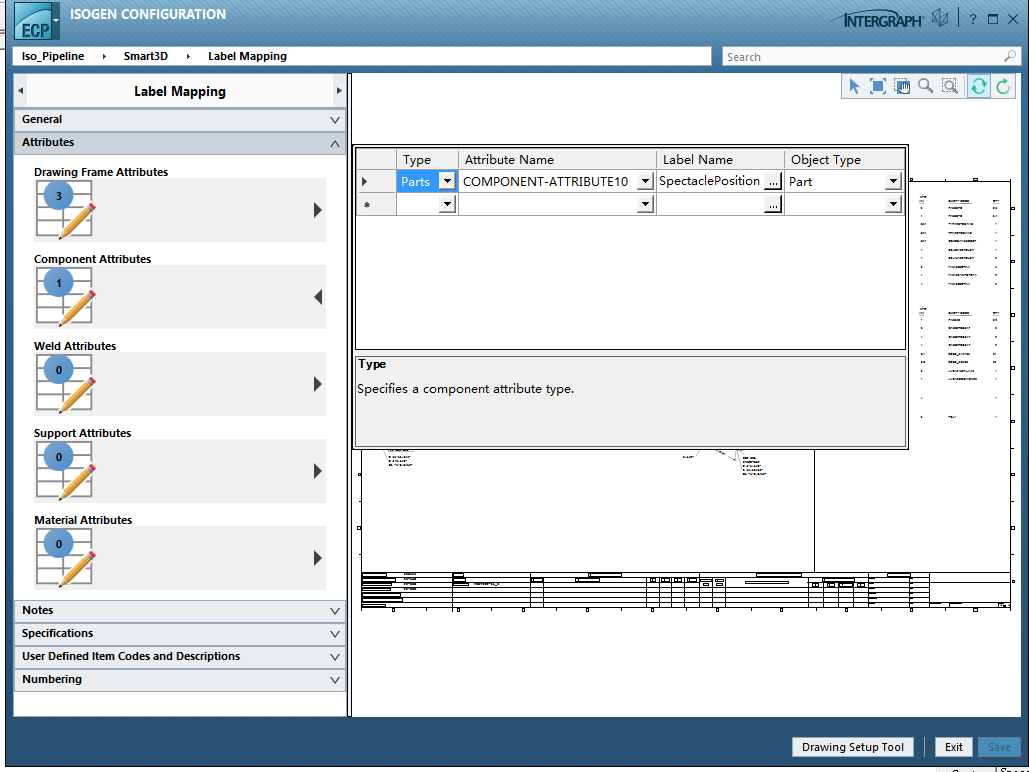The width and height of the screenshot is (1029, 772).
Task: Open Material Attributes table icon
Action: click(65, 558)
